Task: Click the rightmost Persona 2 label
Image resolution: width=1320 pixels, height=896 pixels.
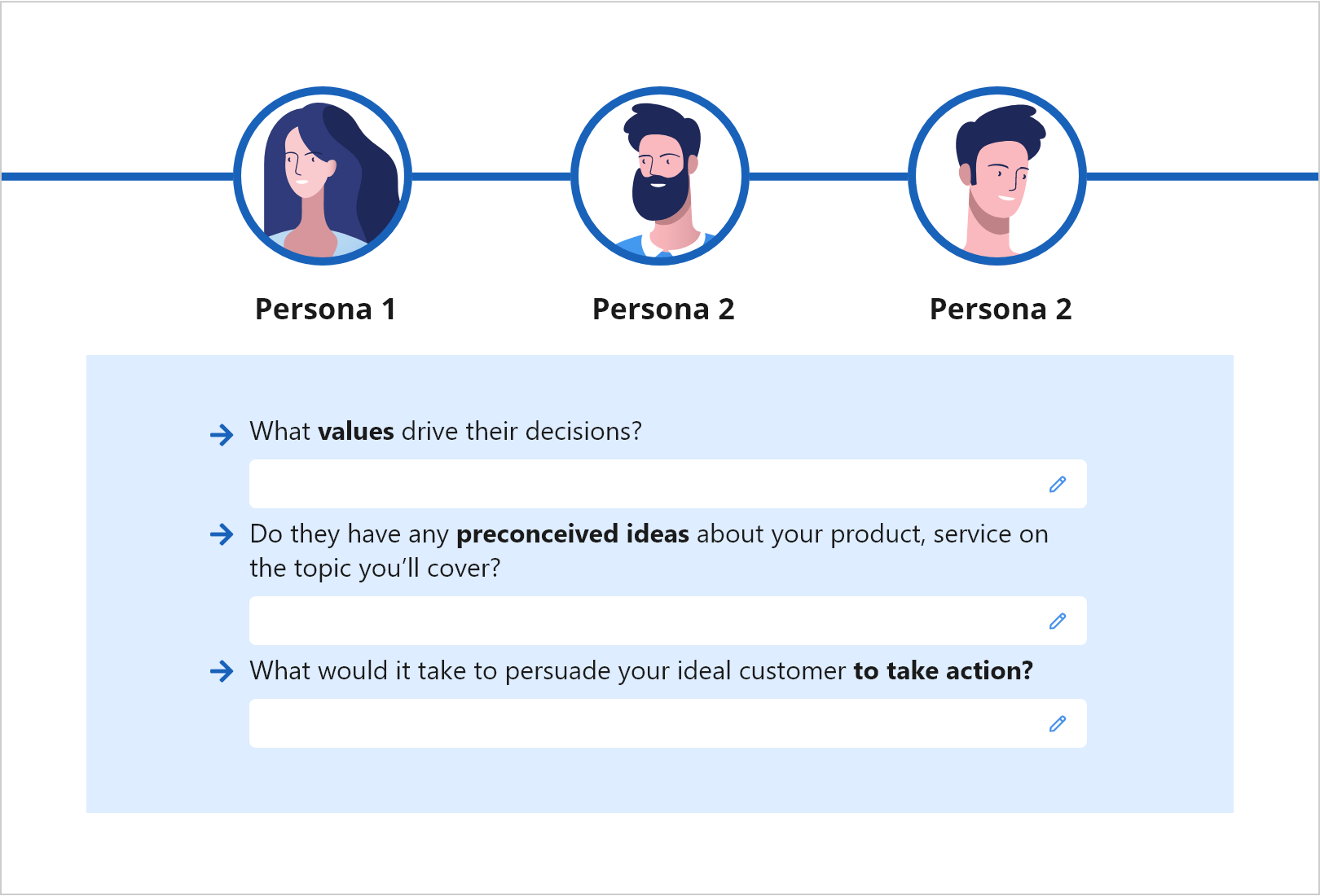Action: pyautogui.click(x=1001, y=310)
